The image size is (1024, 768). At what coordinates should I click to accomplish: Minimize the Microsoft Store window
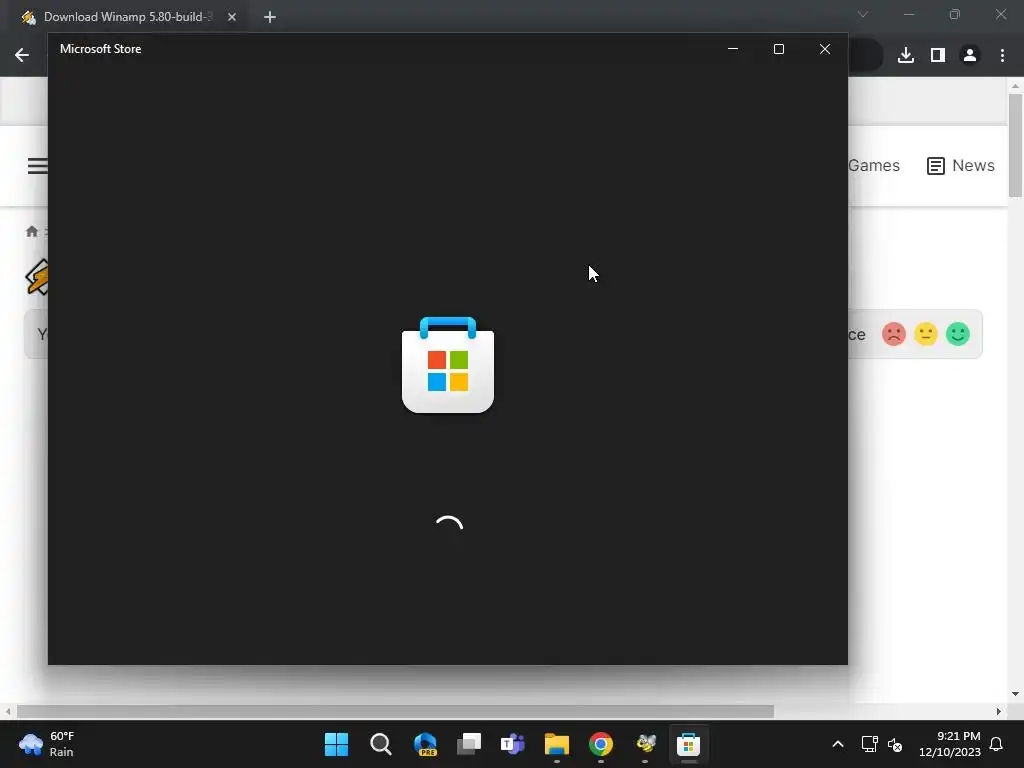click(733, 49)
